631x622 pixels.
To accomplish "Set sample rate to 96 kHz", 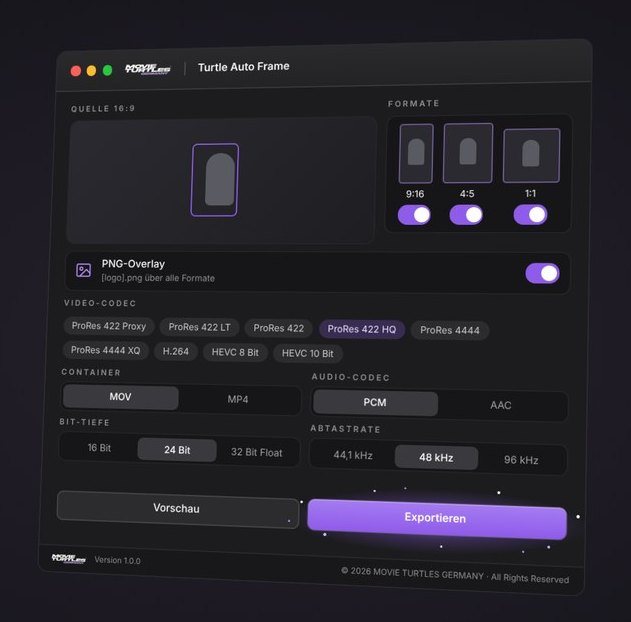I will (x=522, y=460).
